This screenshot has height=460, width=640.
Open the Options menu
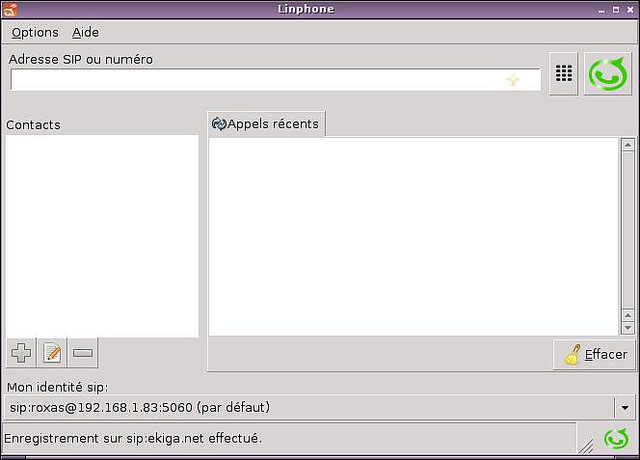pyautogui.click(x=35, y=32)
